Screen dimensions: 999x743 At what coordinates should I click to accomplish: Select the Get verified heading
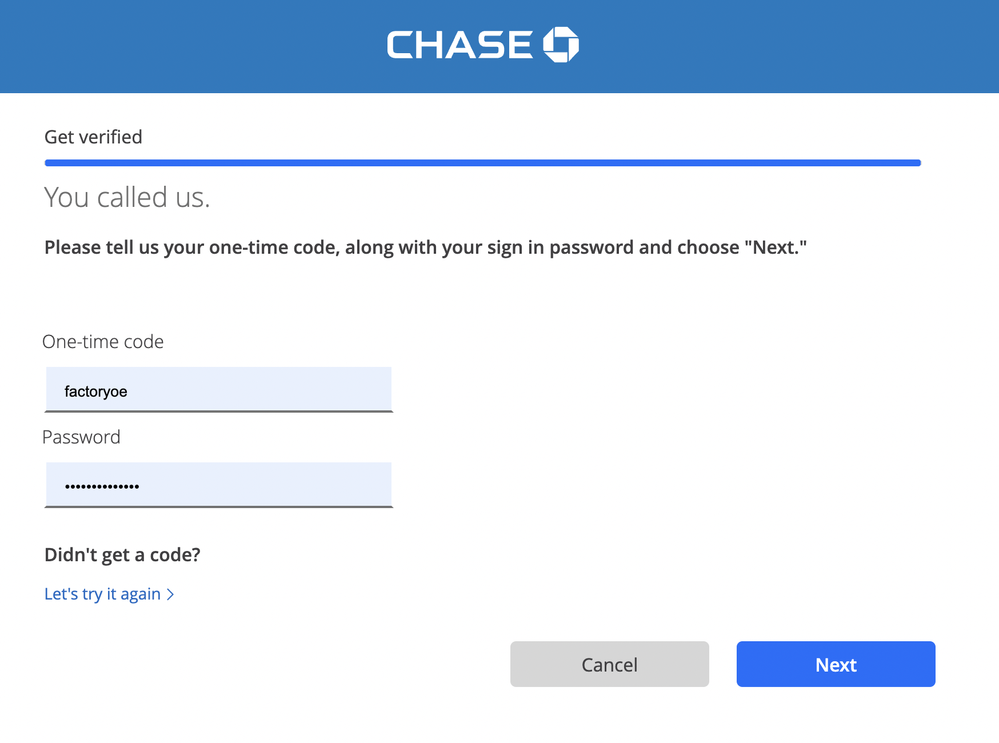click(x=93, y=137)
